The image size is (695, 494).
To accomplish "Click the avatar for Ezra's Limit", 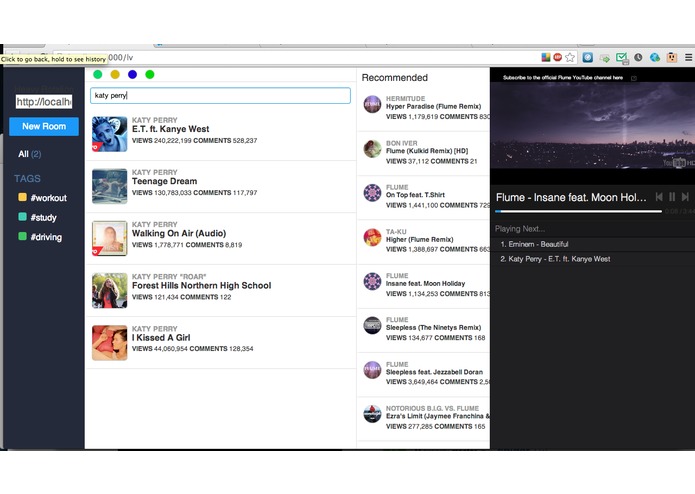I will 372,414.
